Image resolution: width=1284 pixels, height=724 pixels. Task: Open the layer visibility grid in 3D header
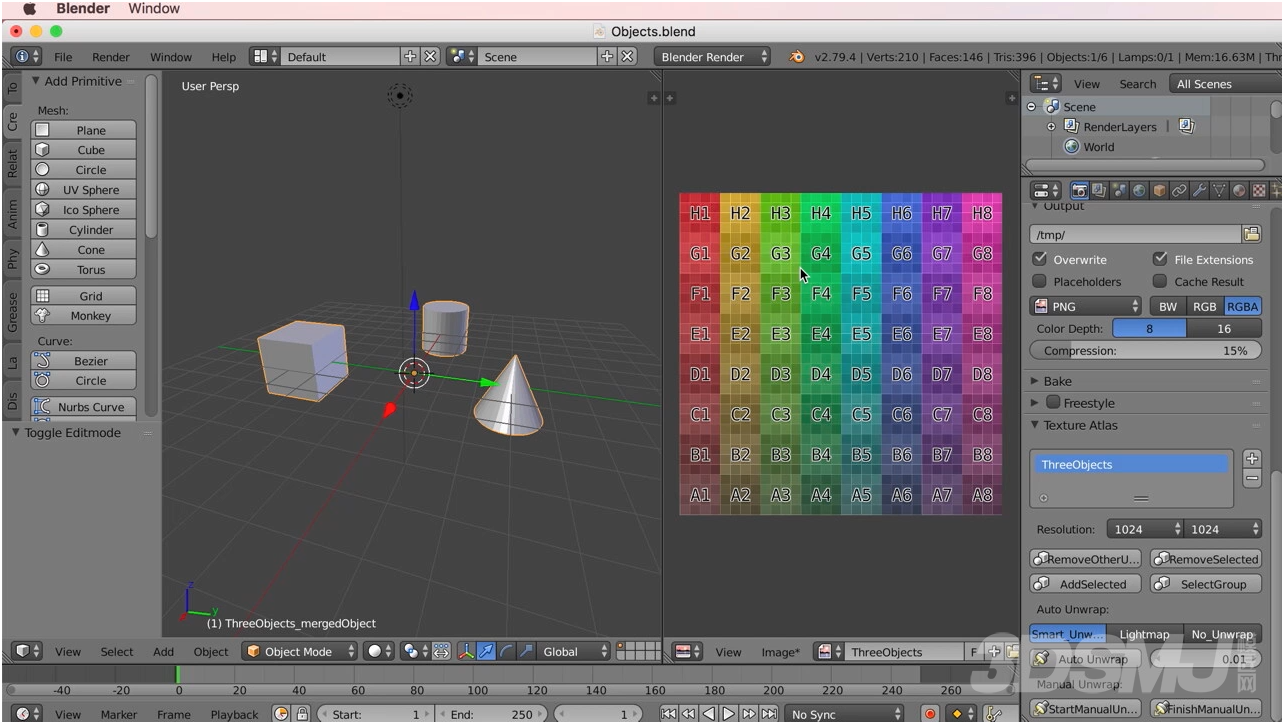[x=639, y=651]
